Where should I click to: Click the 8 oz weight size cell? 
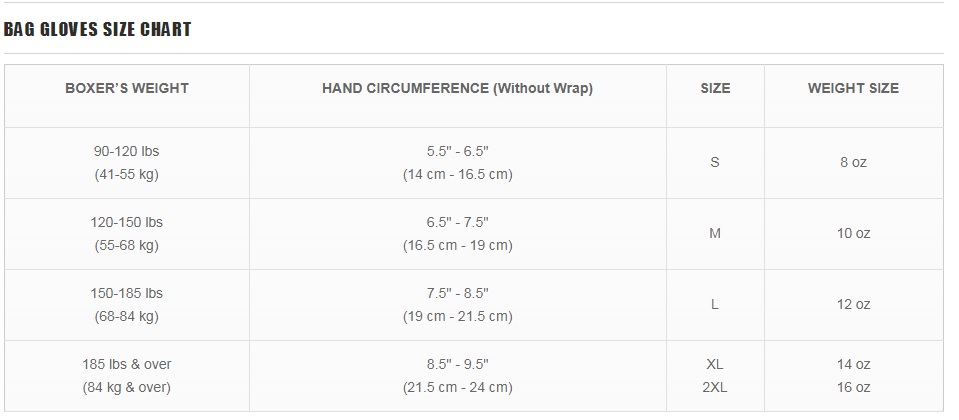point(853,163)
